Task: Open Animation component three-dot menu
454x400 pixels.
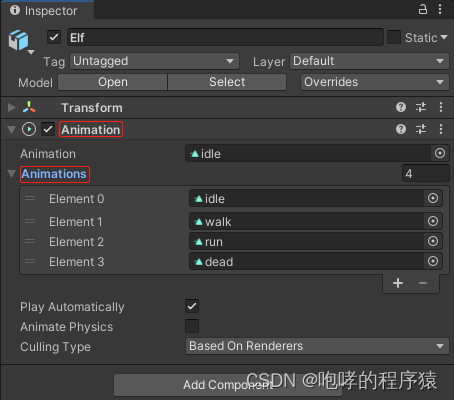Action: pos(441,129)
